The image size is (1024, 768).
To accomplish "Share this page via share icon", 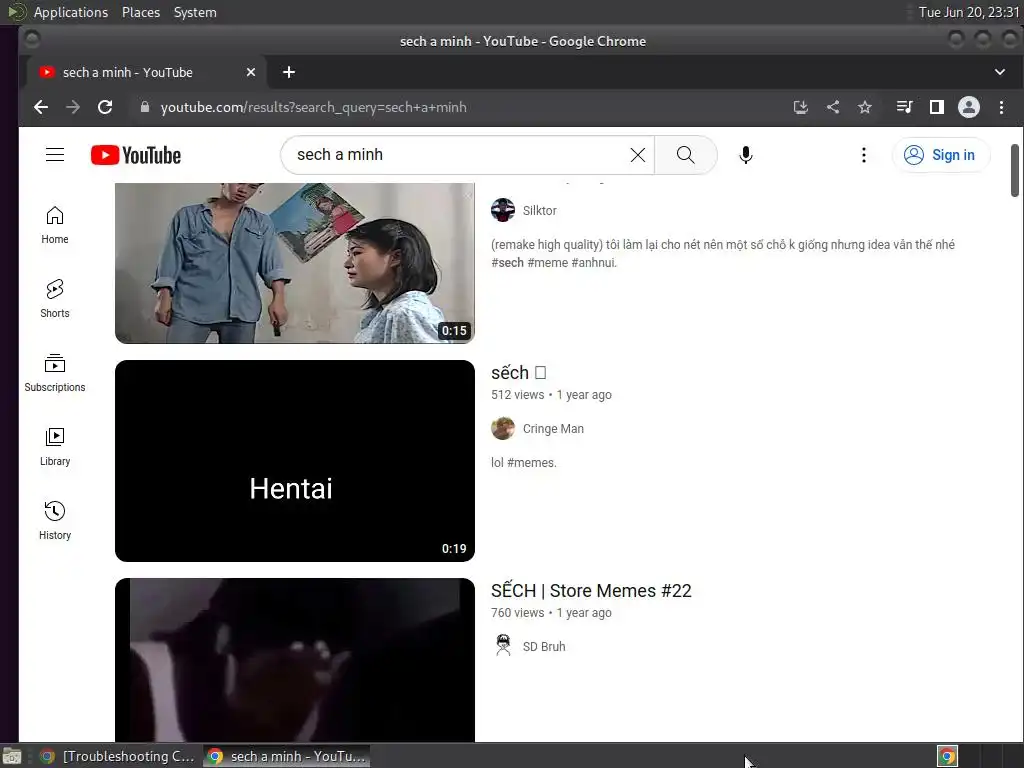I will (x=833, y=107).
